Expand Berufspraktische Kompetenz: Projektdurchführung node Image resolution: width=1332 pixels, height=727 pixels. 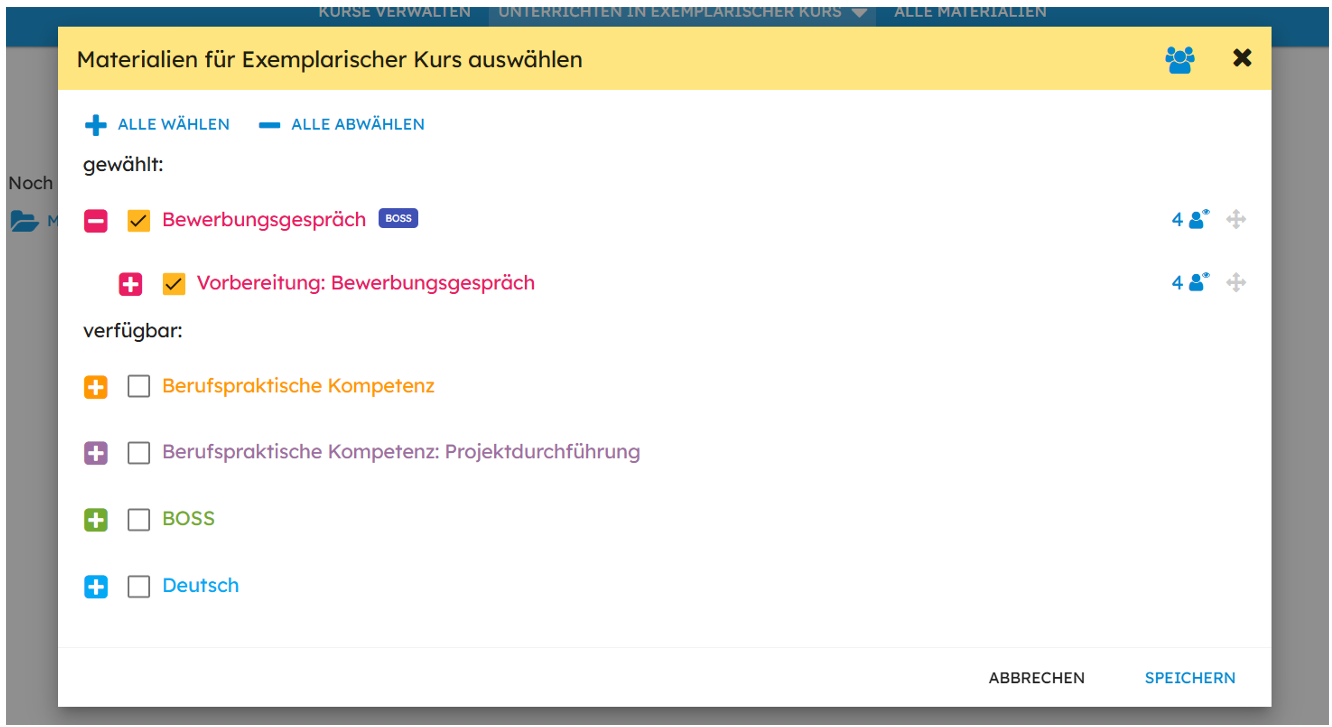pos(96,453)
